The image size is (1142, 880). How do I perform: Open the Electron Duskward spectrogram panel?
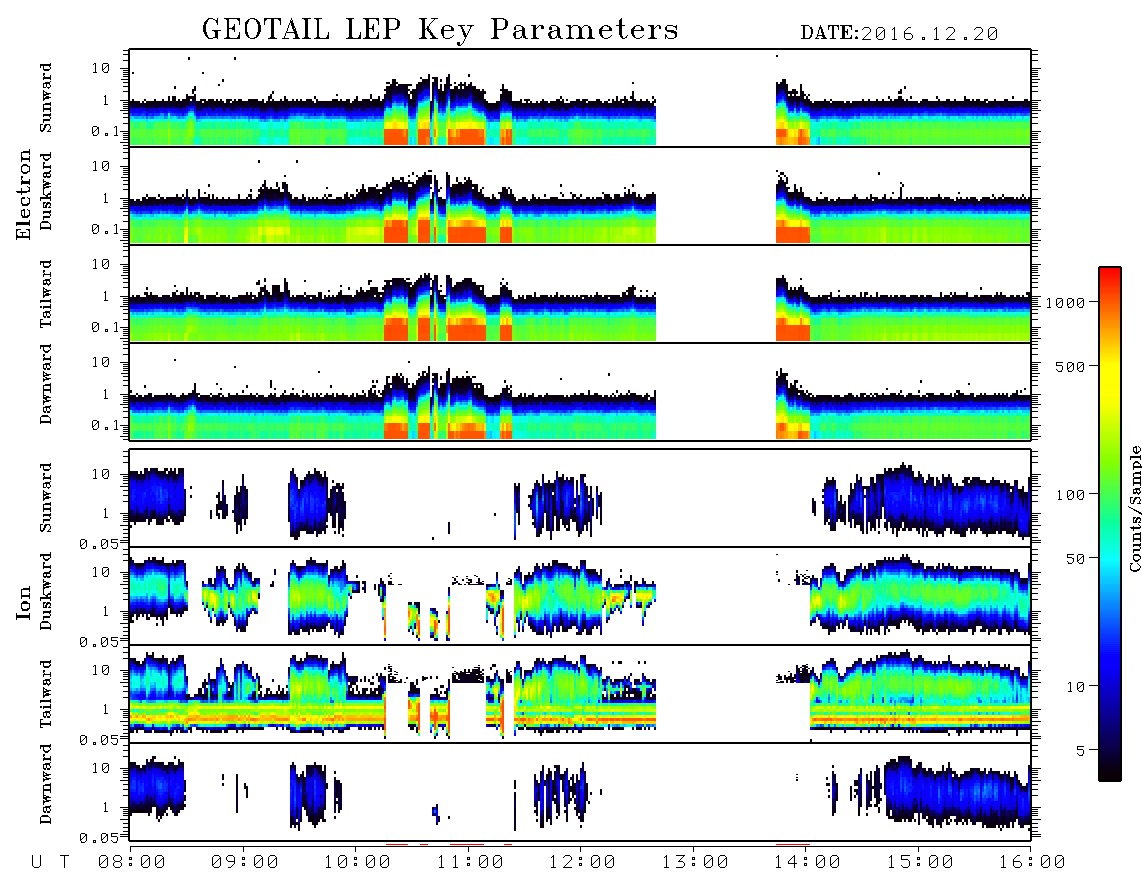tap(580, 195)
